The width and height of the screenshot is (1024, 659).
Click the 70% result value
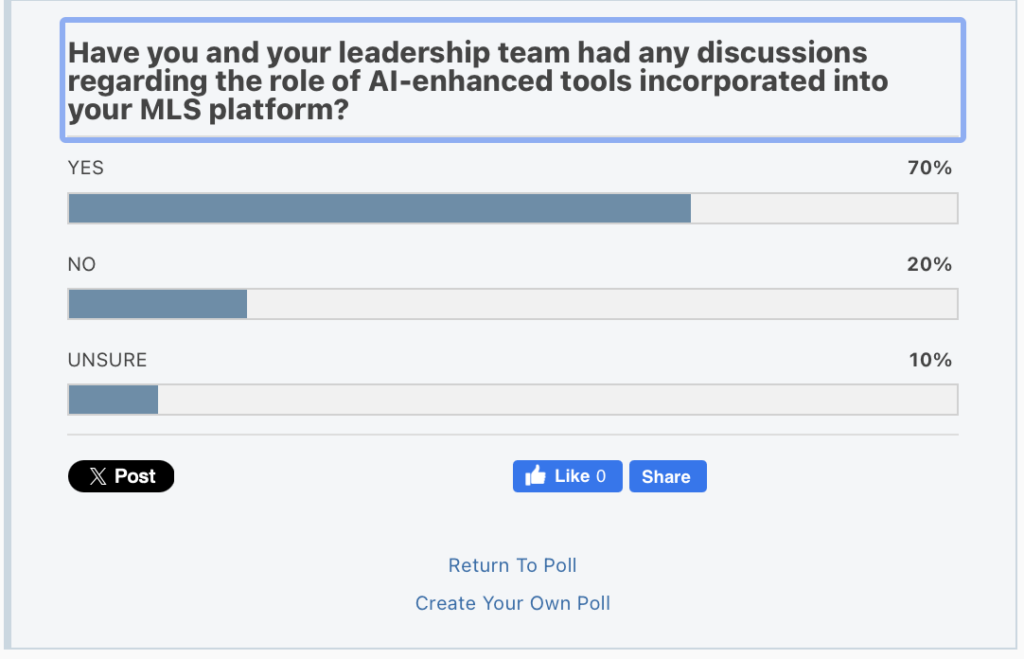(x=930, y=168)
